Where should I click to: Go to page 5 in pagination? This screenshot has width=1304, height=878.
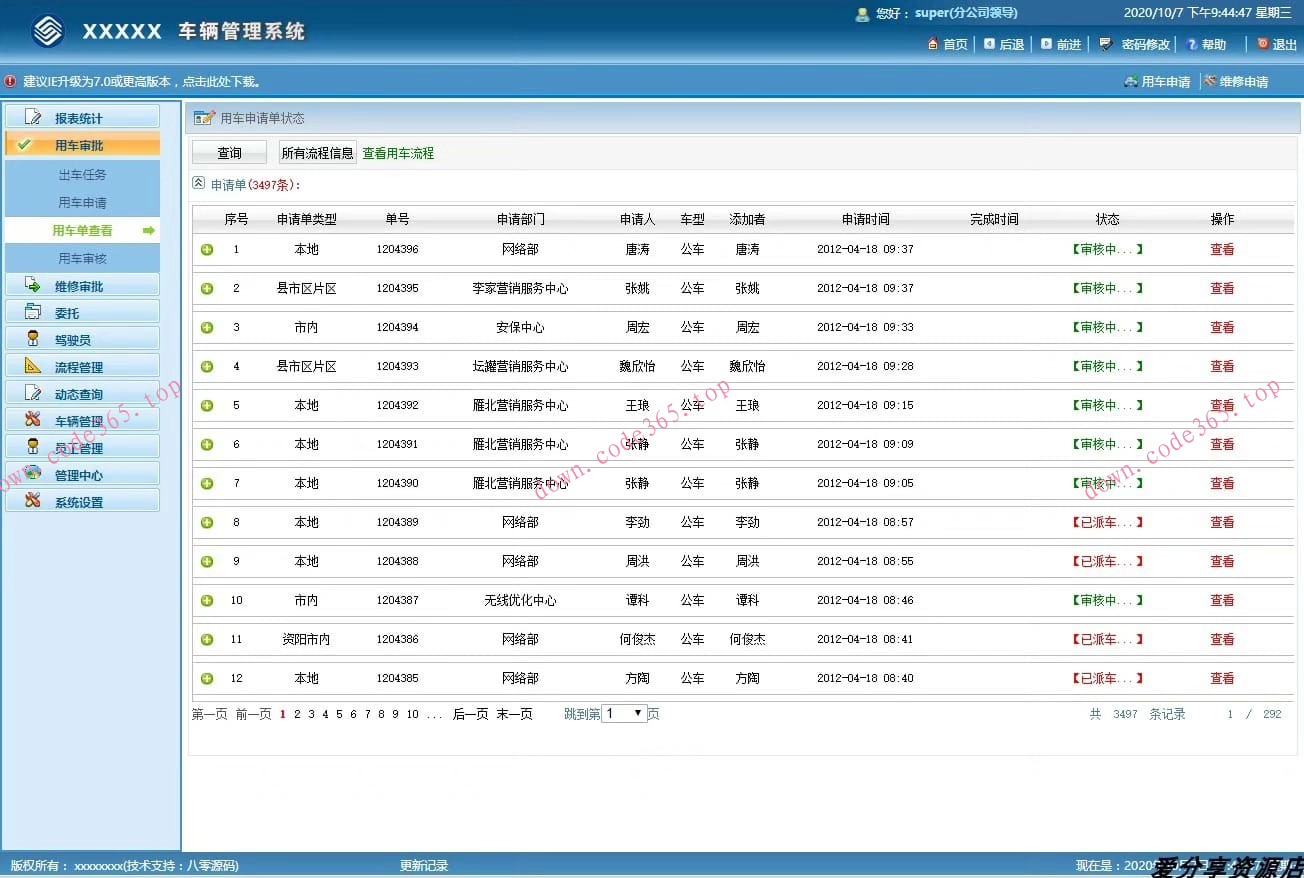click(x=339, y=714)
